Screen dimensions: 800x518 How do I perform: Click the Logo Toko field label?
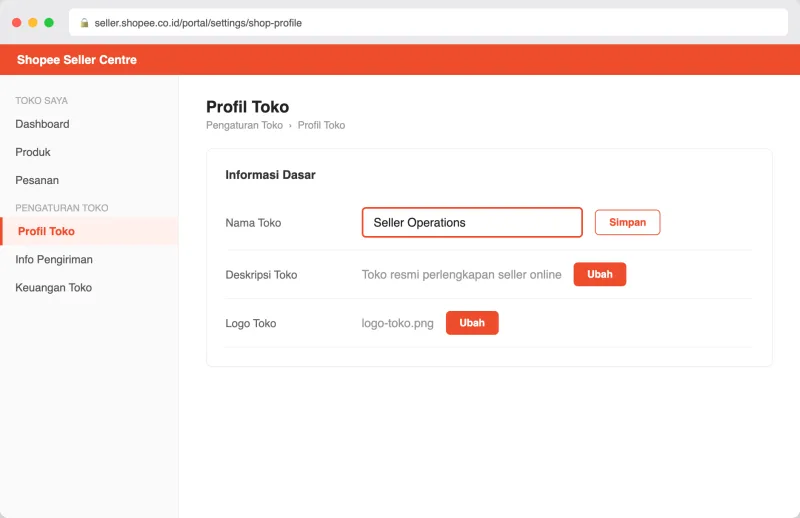click(x=251, y=323)
